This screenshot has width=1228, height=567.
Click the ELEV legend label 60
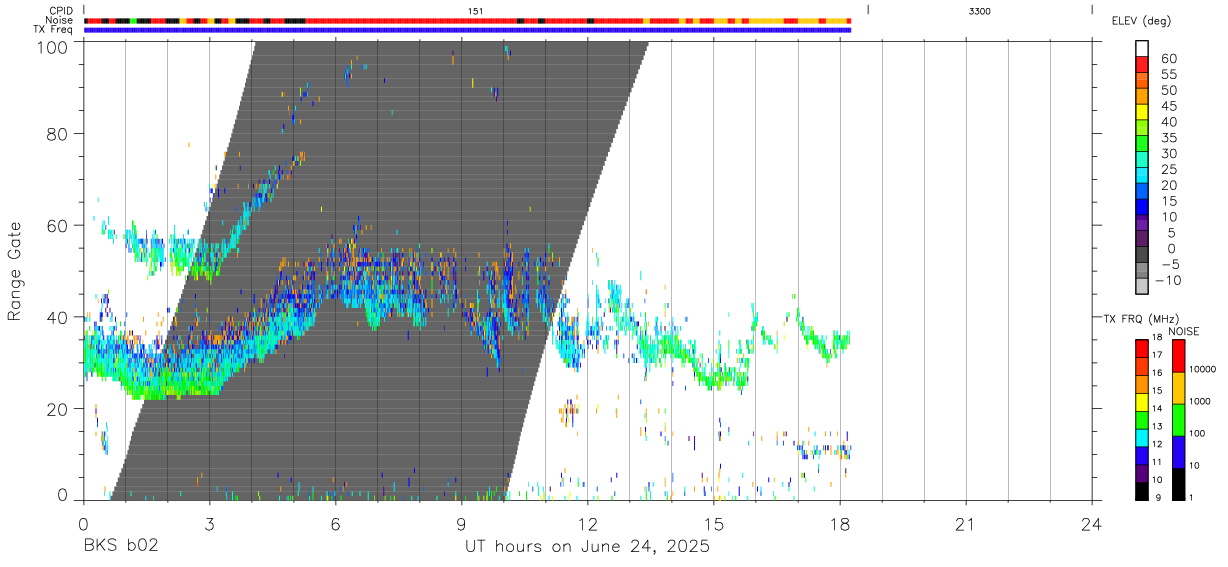pyautogui.click(x=1170, y=58)
